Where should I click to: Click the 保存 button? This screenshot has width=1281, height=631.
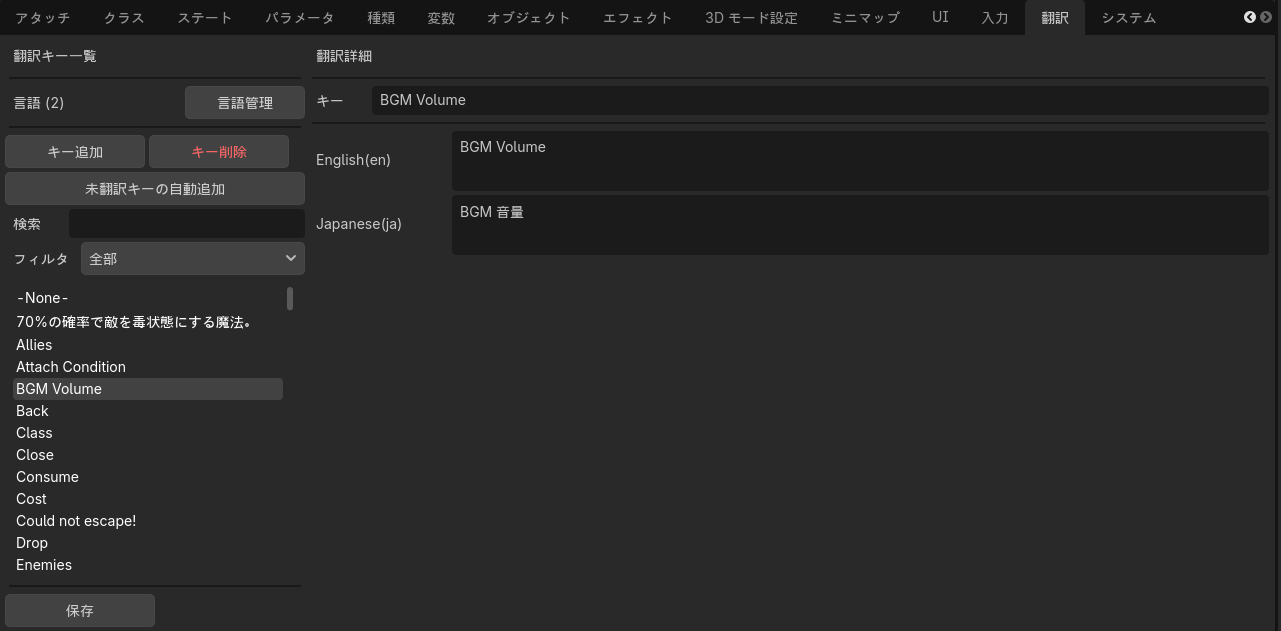click(x=80, y=610)
